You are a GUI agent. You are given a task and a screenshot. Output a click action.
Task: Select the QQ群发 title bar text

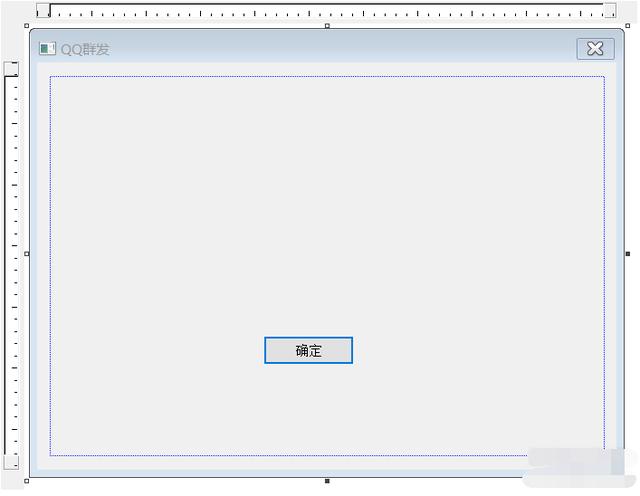pyautogui.click(x=85, y=49)
